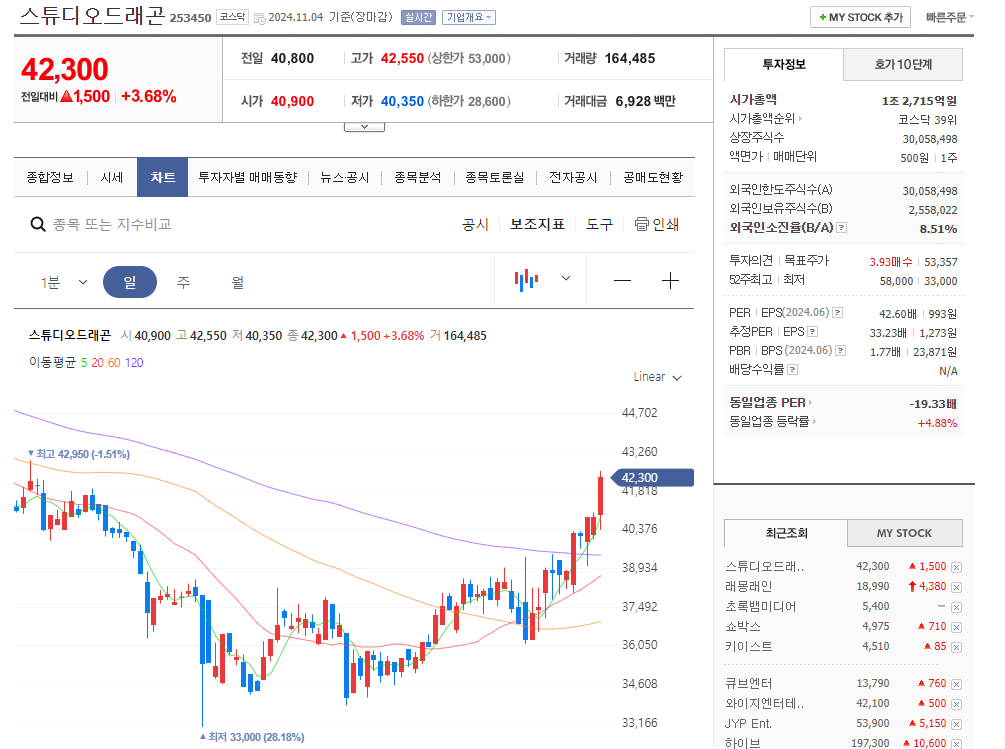This screenshot has width=1005, height=749.
Task: Remove 래몽래인 from recent list
Action: pyautogui.click(x=956, y=587)
